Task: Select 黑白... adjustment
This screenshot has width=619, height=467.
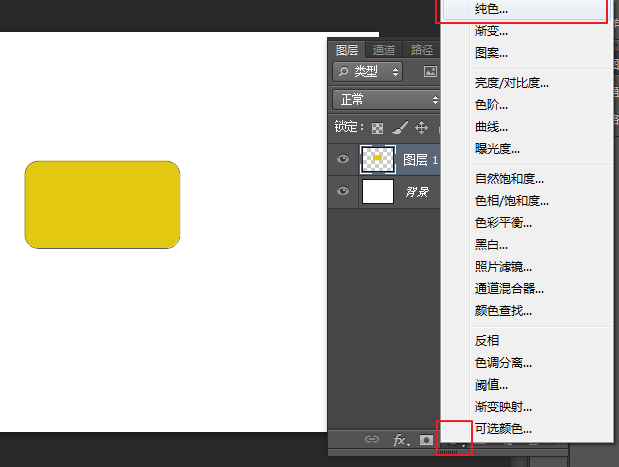Action: pyautogui.click(x=491, y=245)
